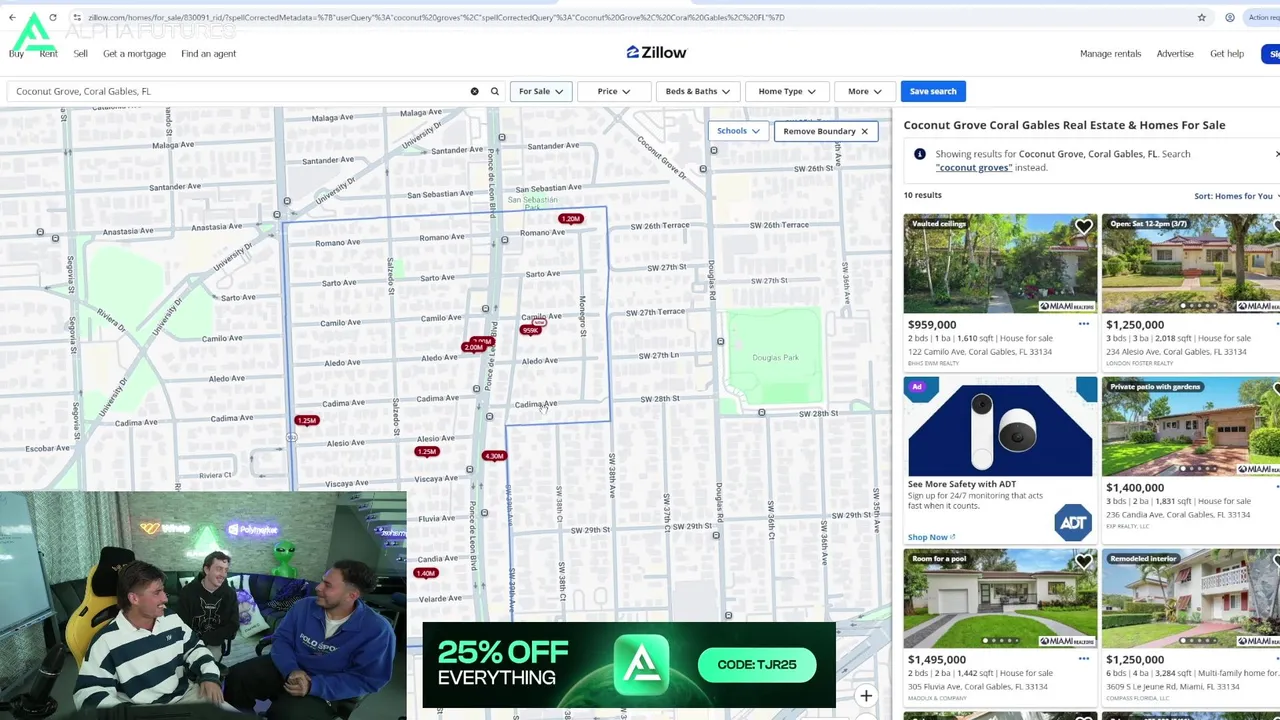Change the Sort: Homes for You option
1280x720 pixels.
1236,196
